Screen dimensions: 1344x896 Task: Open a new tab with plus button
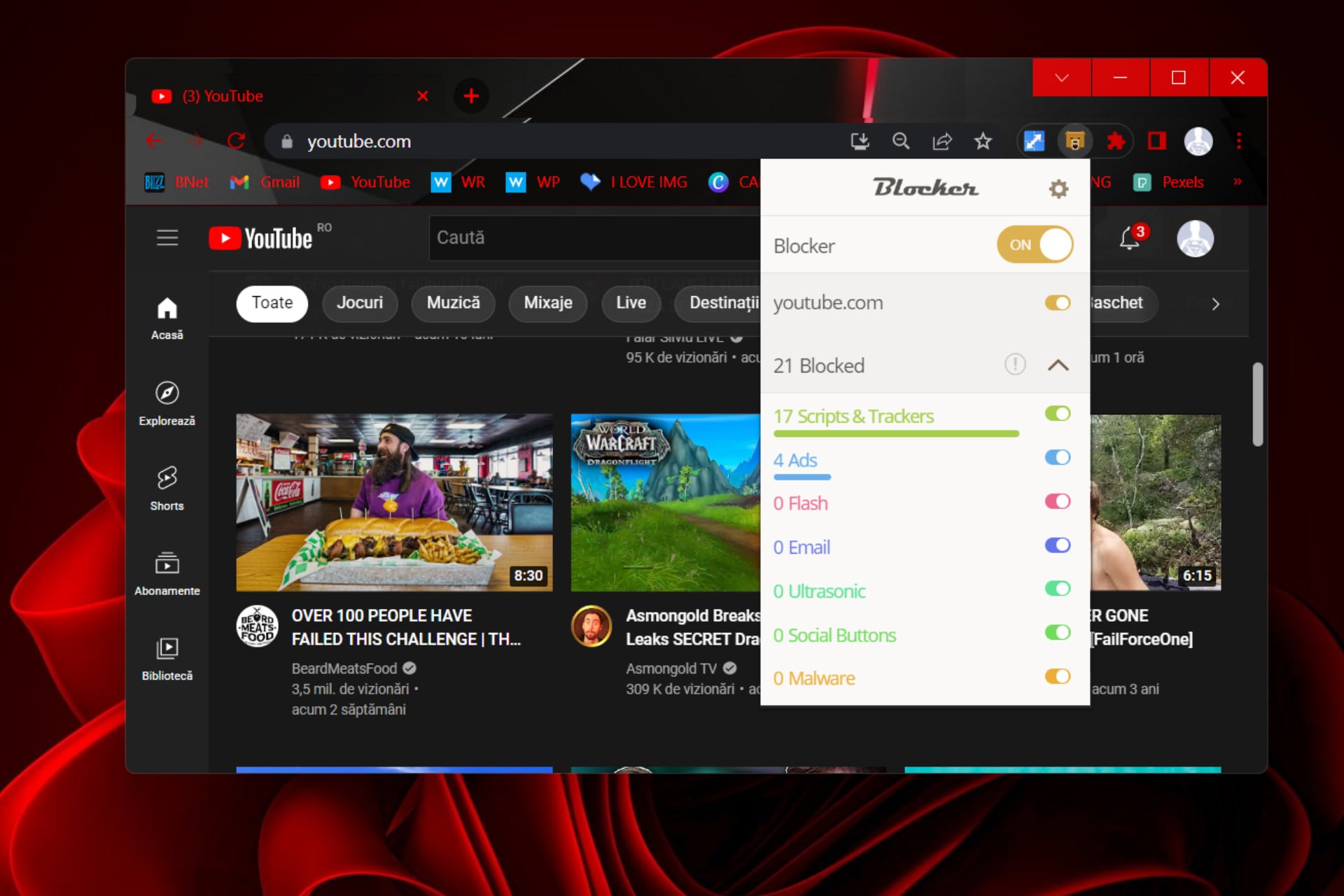point(471,96)
